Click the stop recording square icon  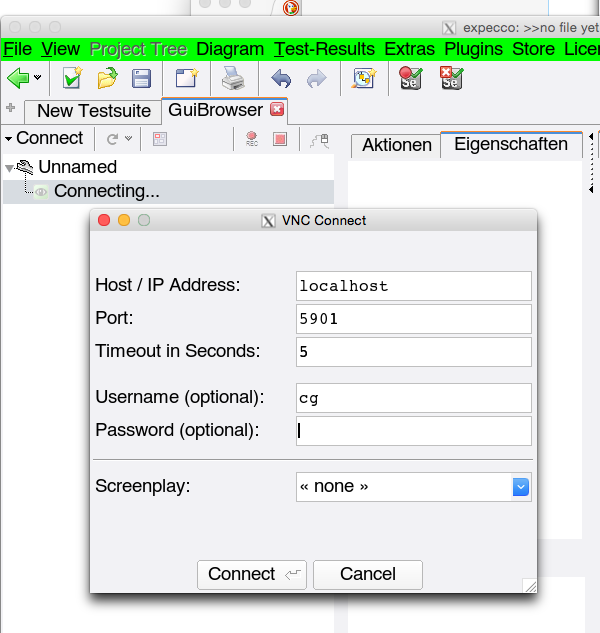[280, 139]
